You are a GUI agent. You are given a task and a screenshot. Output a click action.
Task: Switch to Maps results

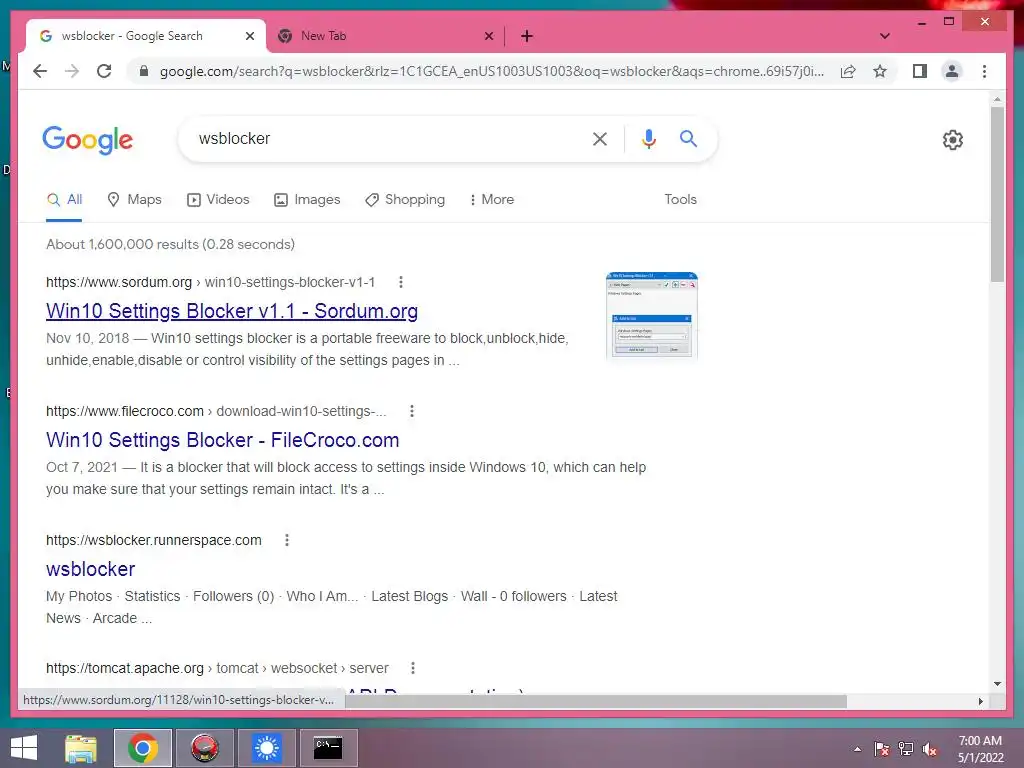click(x=134, y=200)
